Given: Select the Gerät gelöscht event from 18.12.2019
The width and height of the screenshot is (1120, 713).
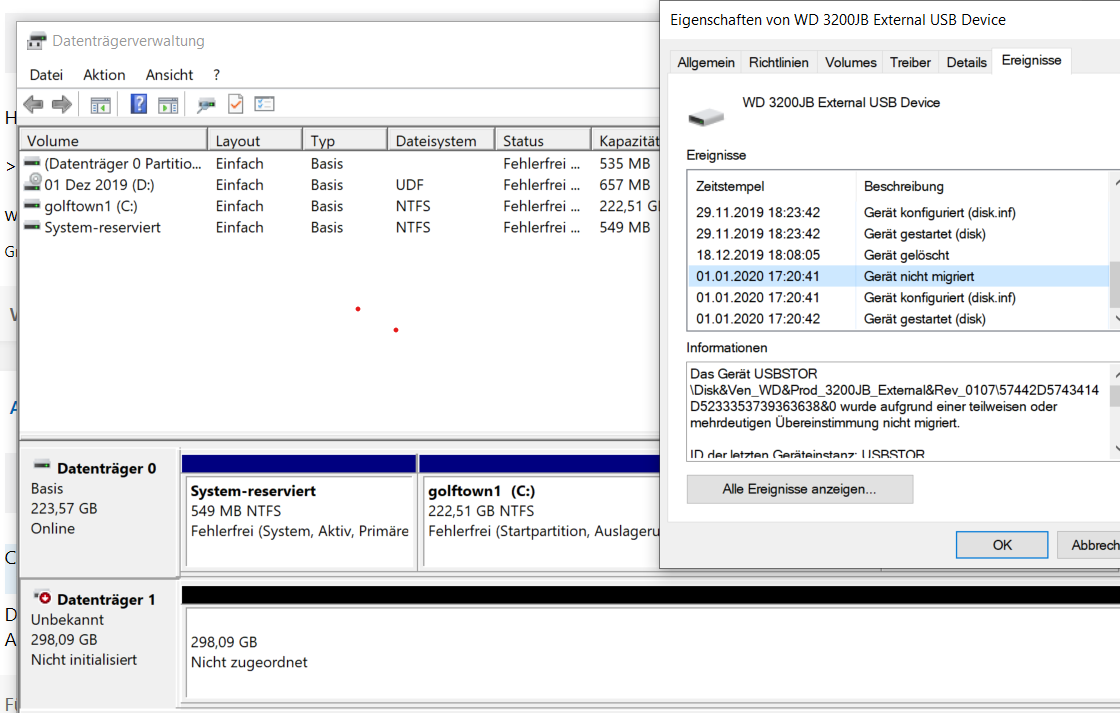Looking at the screenshot, I should pos(899,255).
